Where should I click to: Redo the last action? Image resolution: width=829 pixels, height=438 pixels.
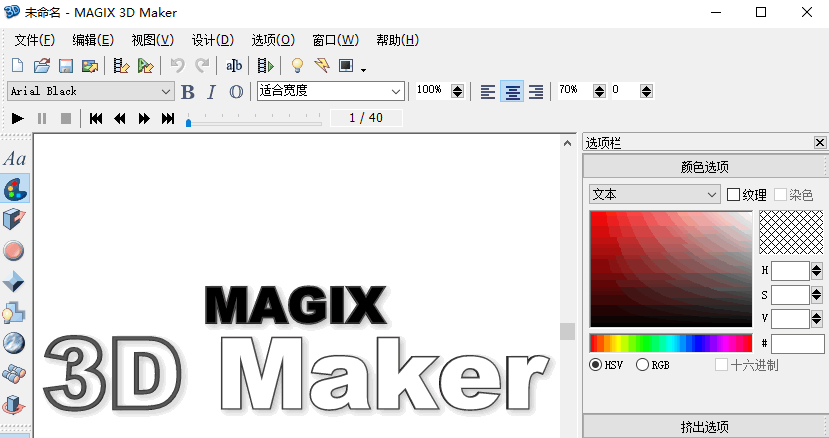click(202, 66)
